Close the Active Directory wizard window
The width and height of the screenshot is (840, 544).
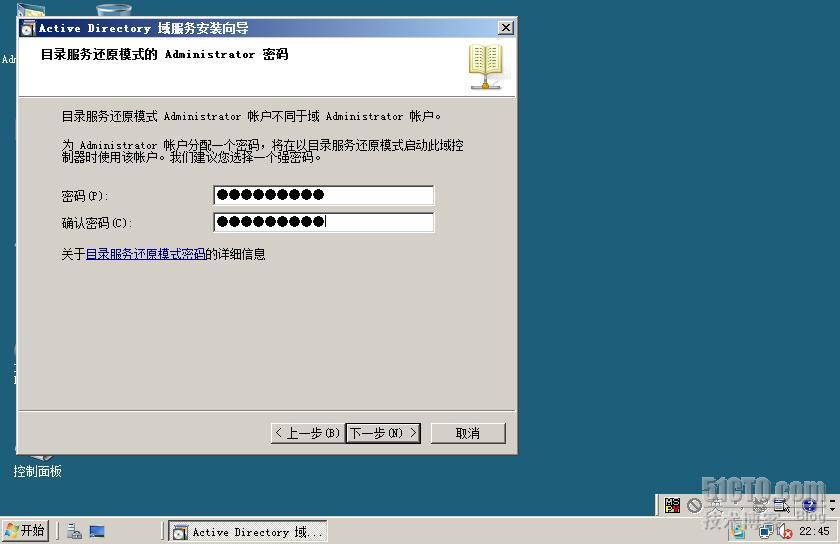[505, 28]
